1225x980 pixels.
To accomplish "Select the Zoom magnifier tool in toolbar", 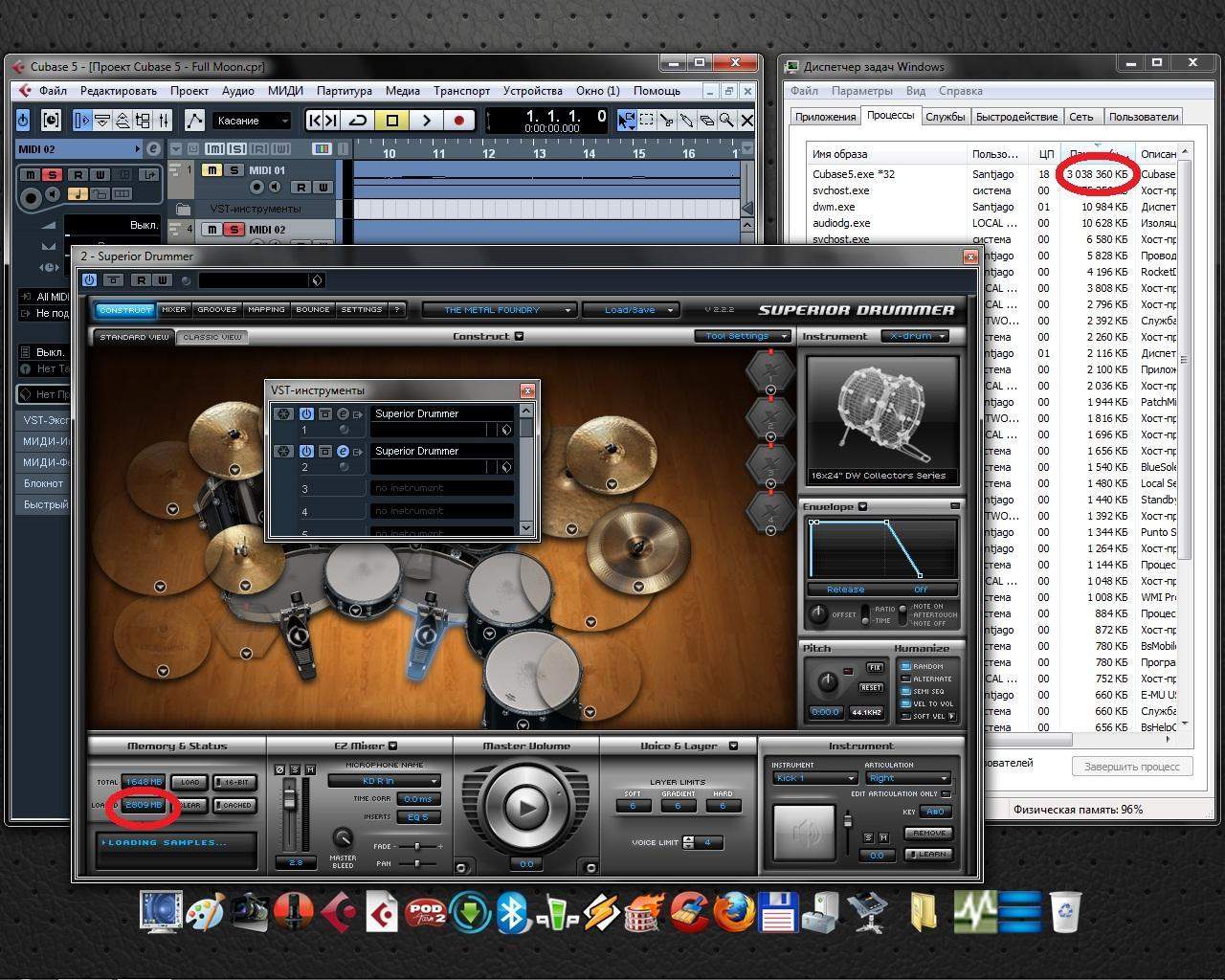I will 727,121.
